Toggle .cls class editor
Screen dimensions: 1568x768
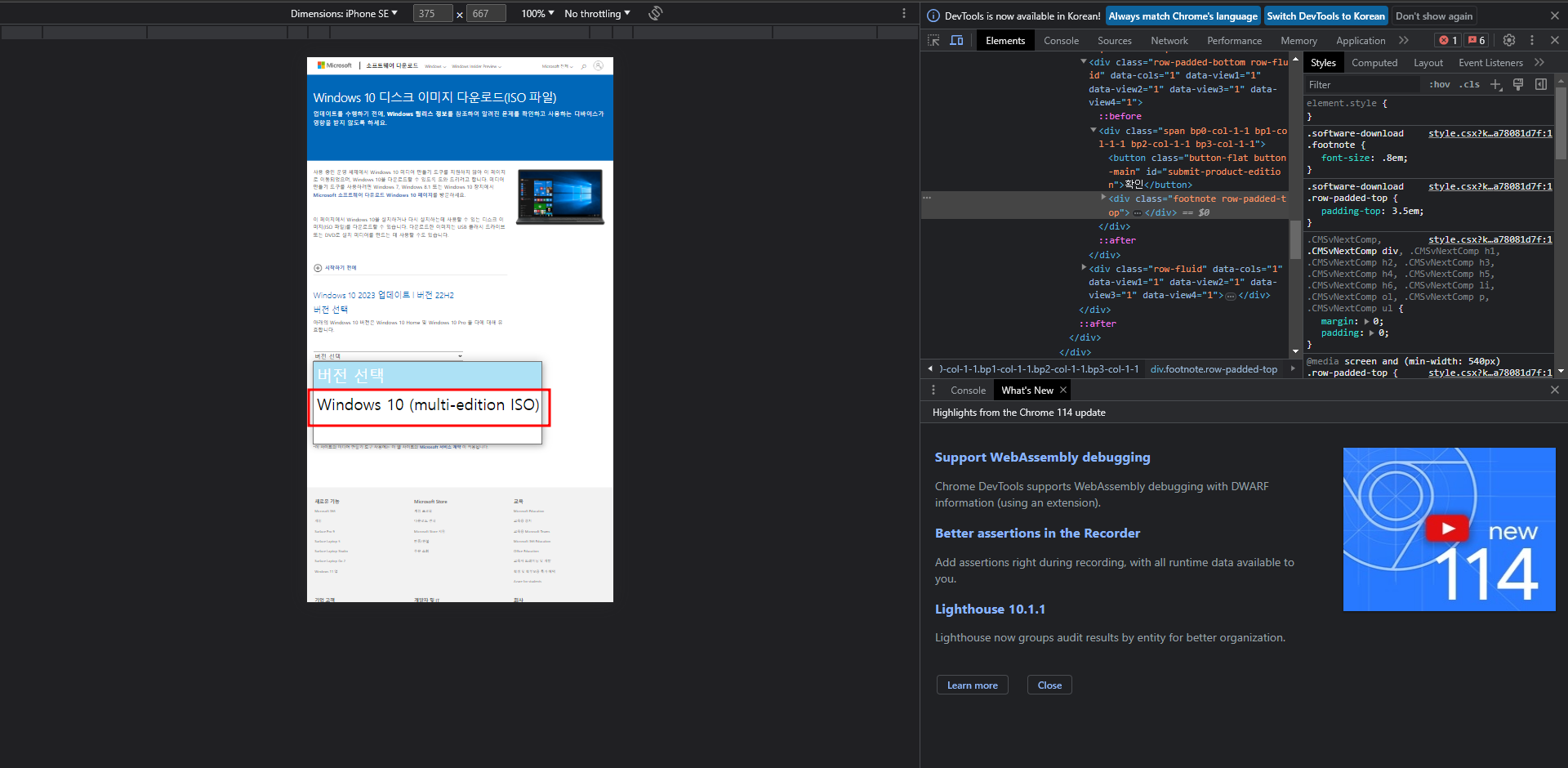(1471, 84)
